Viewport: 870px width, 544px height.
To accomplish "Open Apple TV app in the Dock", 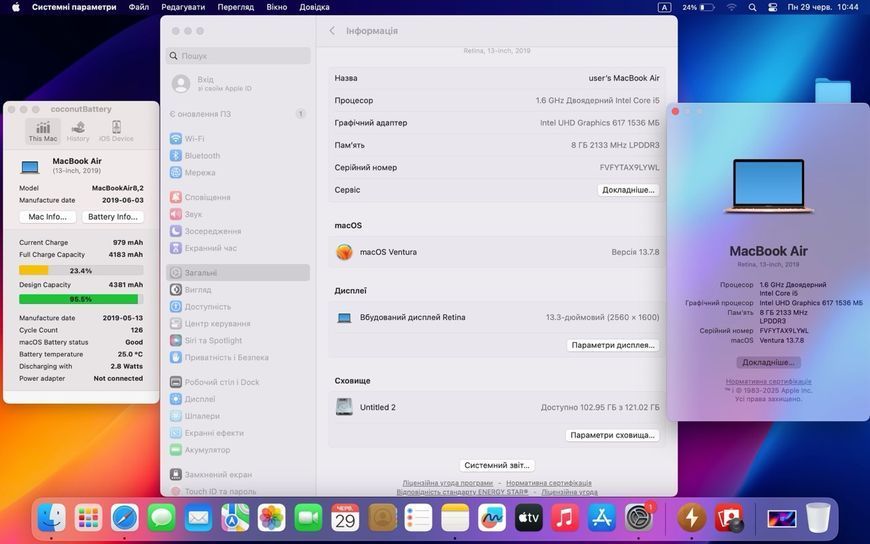I will 528,517.
